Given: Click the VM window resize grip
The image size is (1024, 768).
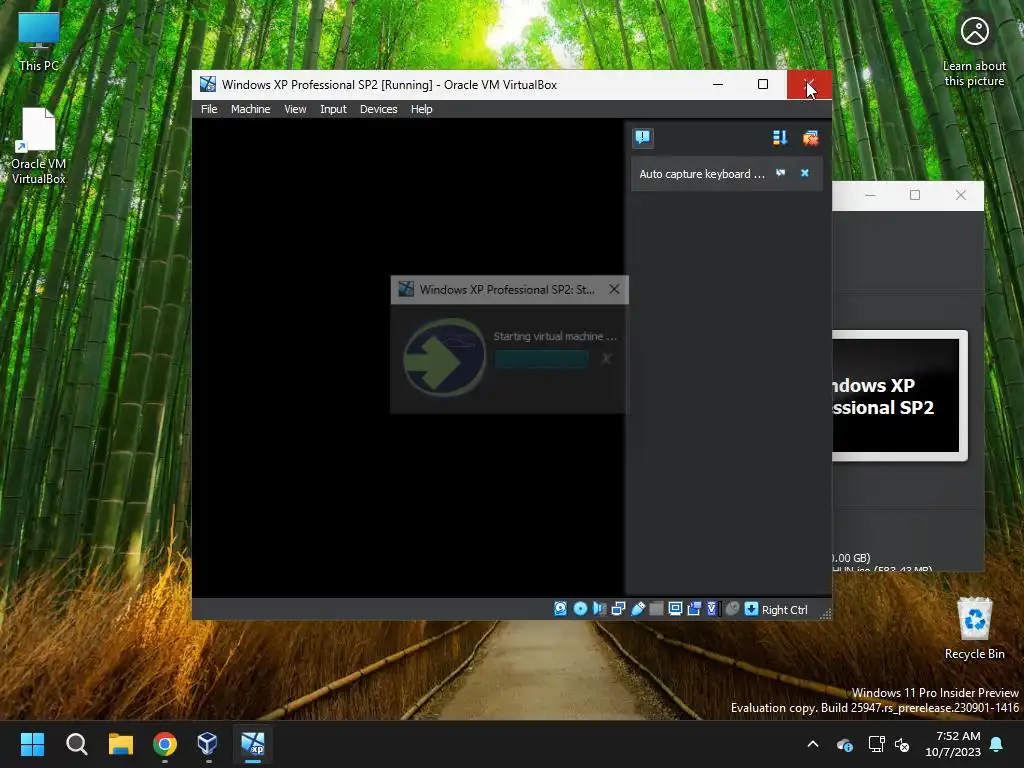Looking at the screenshot, I should tap(825, 613).
